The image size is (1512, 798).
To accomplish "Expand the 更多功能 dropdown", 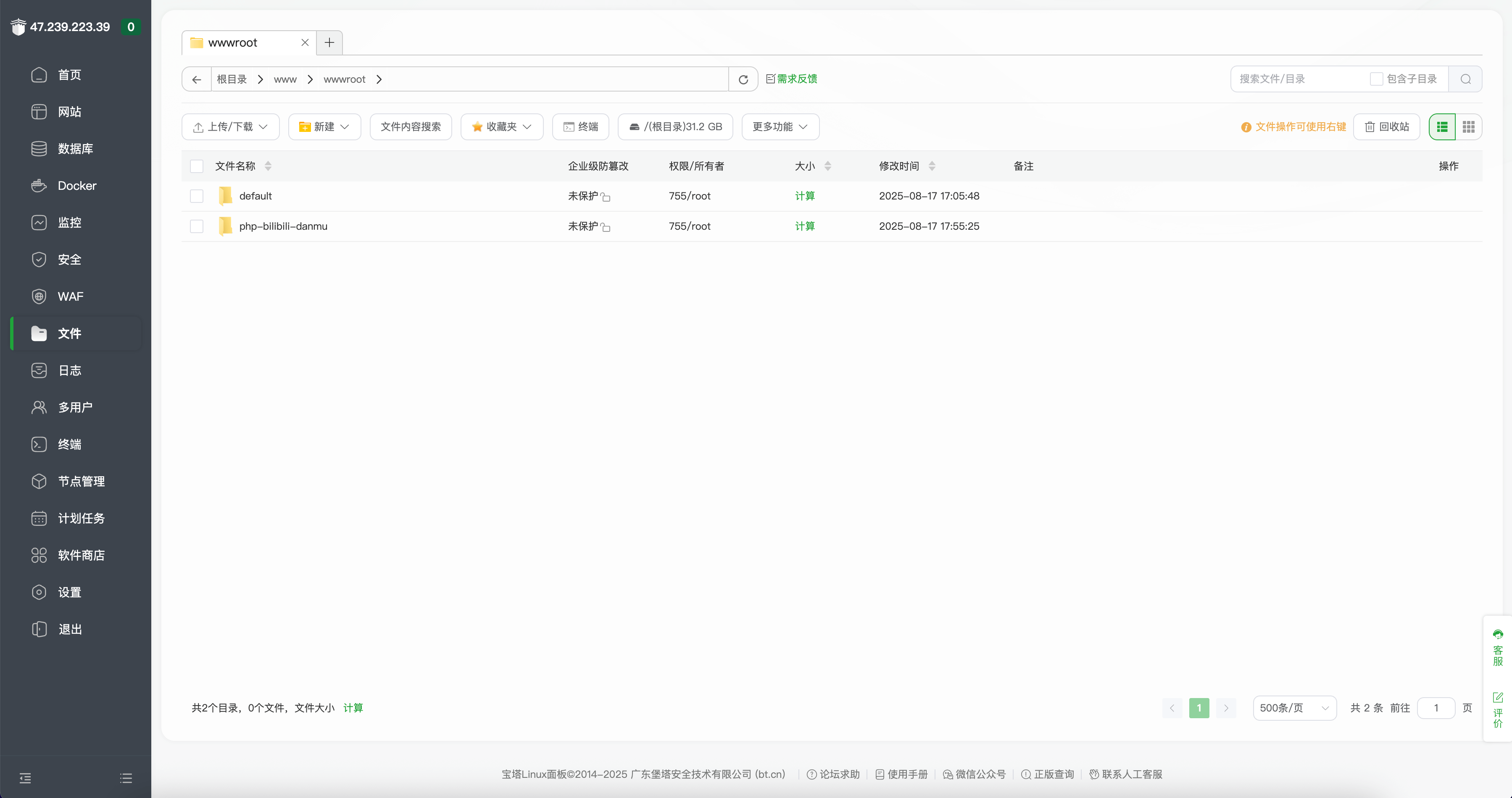I will 780,127.
